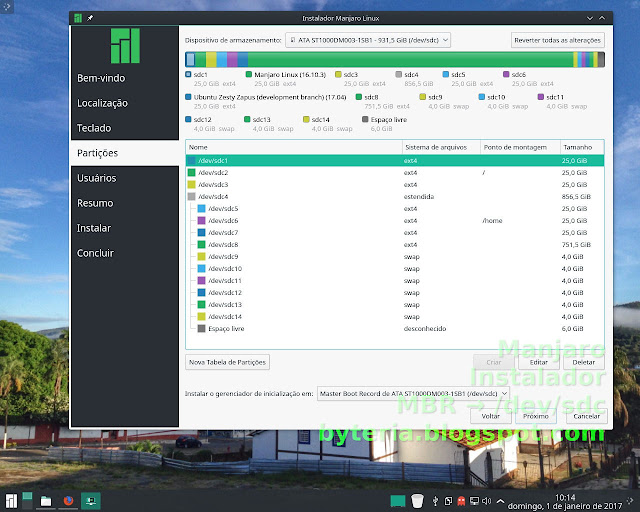640x512 pixels.
Task: Select the /dev/sdc10 swap row
Action: click(x=395, y=269)
